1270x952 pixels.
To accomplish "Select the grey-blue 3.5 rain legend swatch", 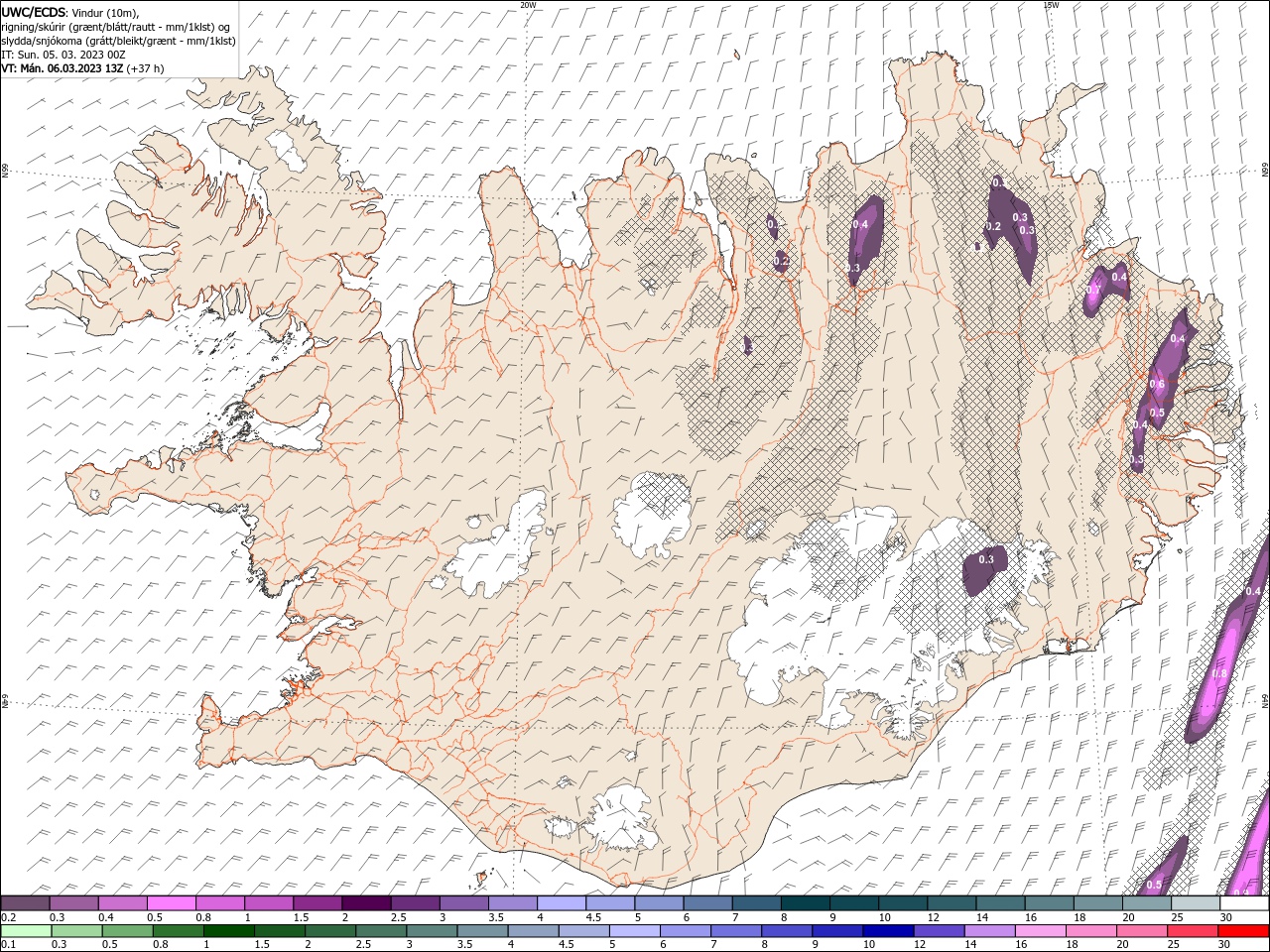I will [x=482, y=931].
